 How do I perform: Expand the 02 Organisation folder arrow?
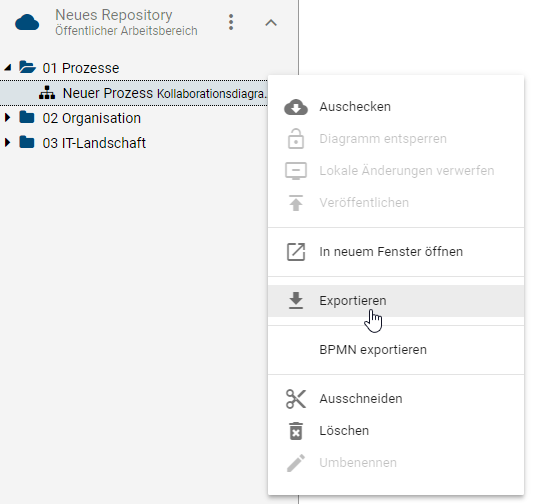click(8, 118)
